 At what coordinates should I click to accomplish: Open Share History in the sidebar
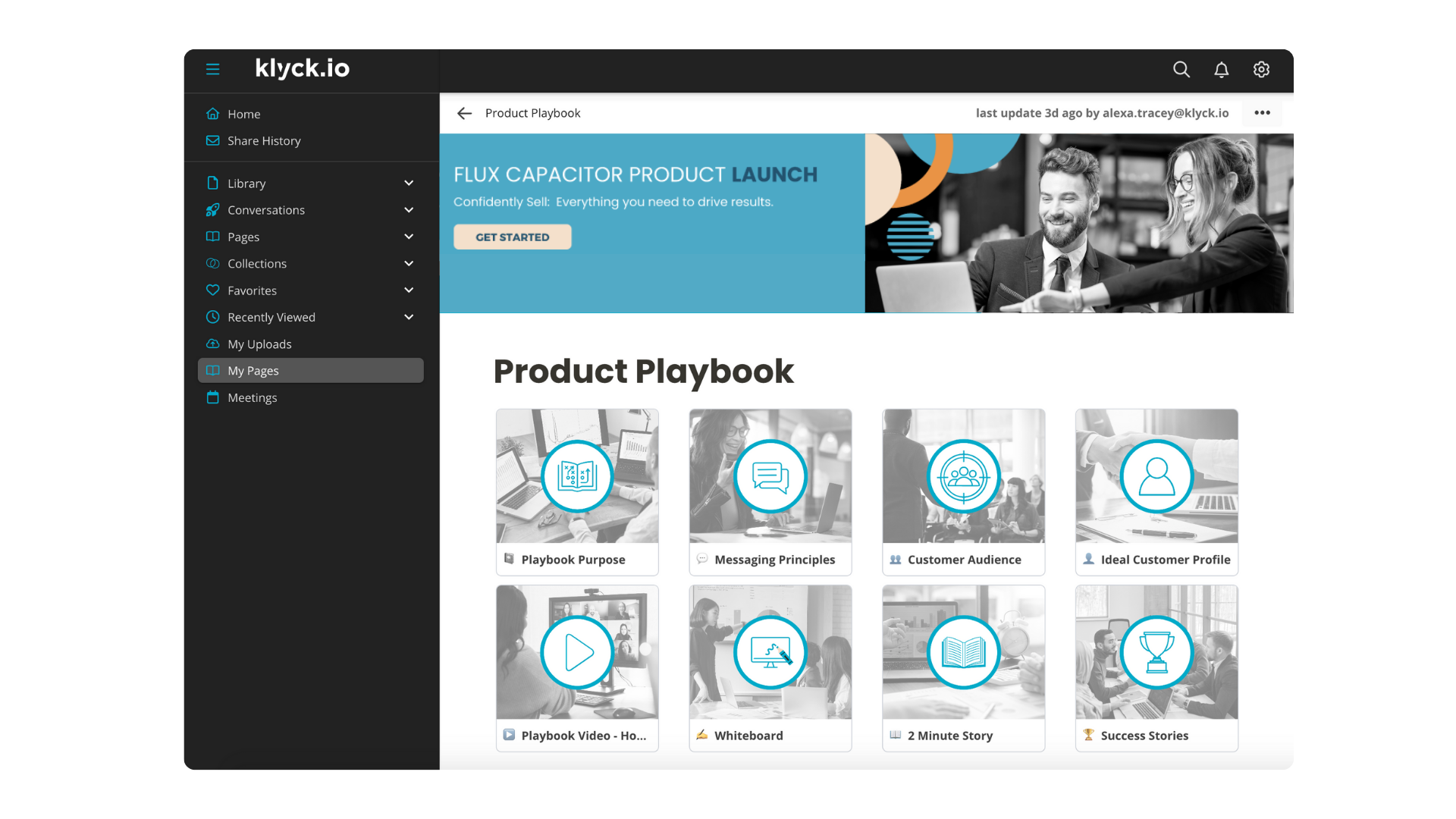[x=263, y=140]
